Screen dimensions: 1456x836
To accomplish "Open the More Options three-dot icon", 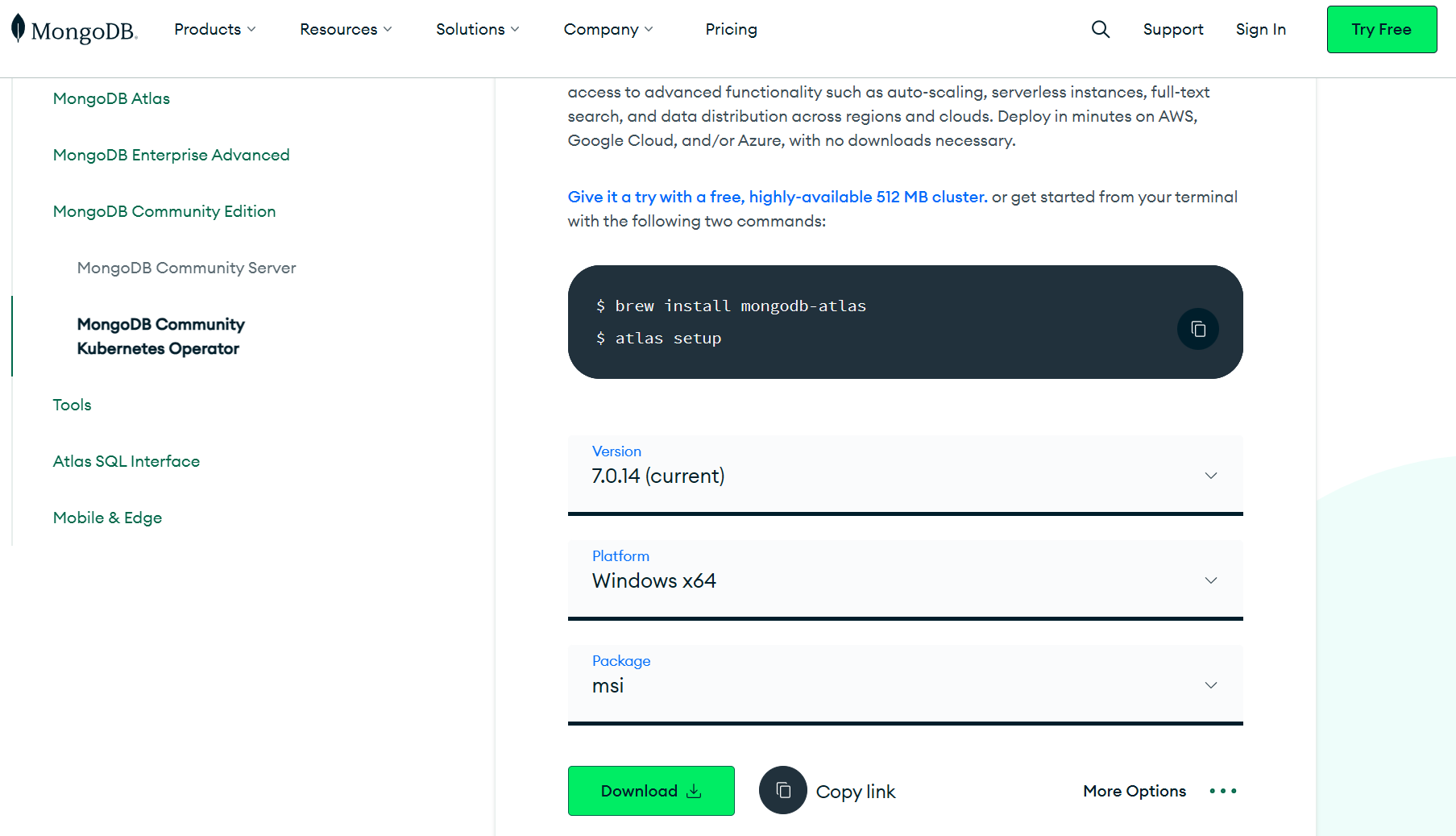I will [x=1223, y=791].
